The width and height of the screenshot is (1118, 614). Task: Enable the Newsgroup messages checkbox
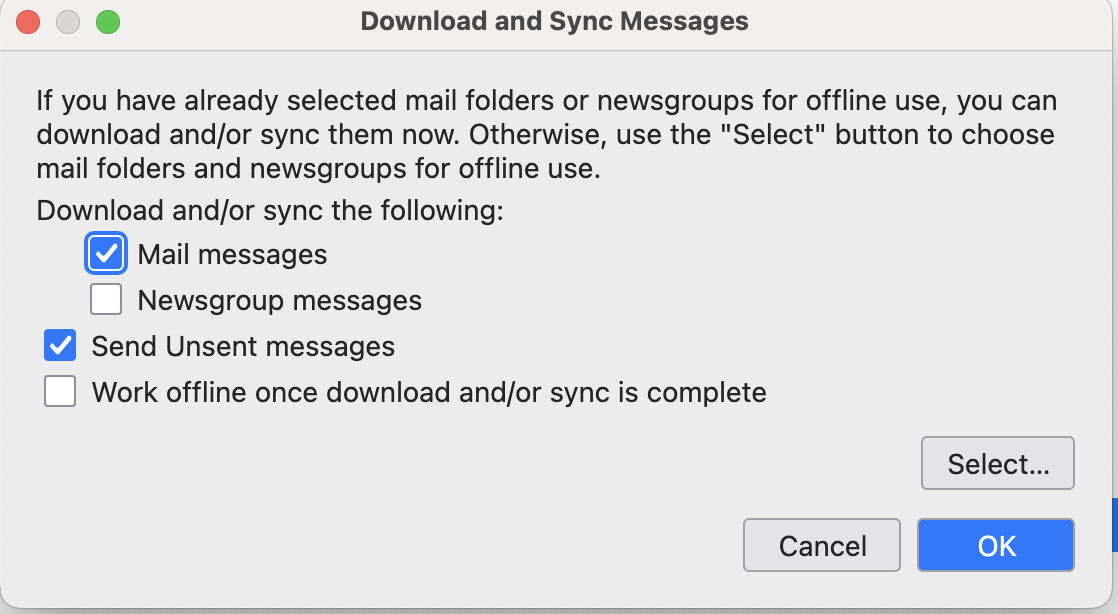(x=106, y=300)
